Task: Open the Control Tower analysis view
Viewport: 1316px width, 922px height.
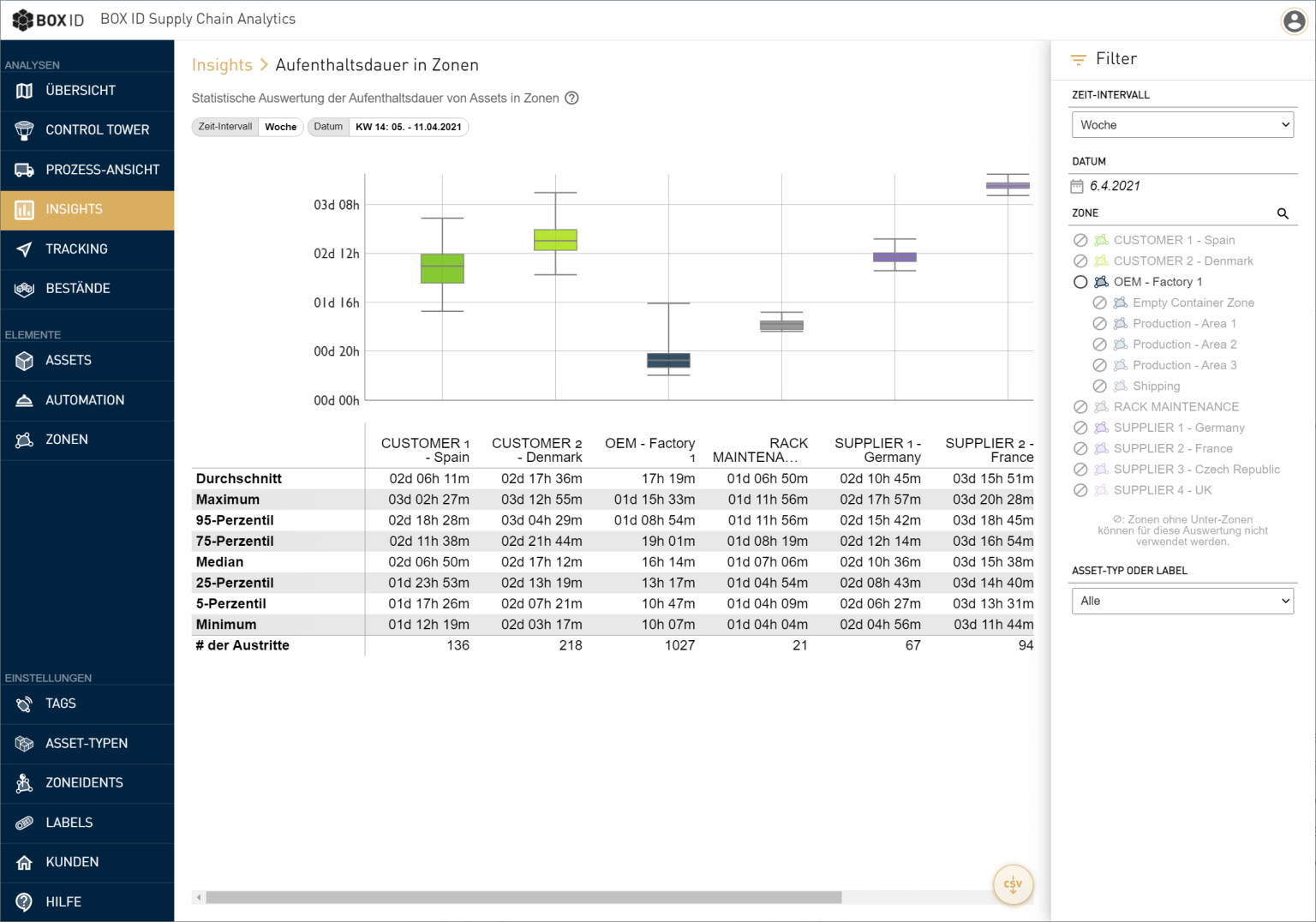Action: pyautogui.click(x=86, y=129)
